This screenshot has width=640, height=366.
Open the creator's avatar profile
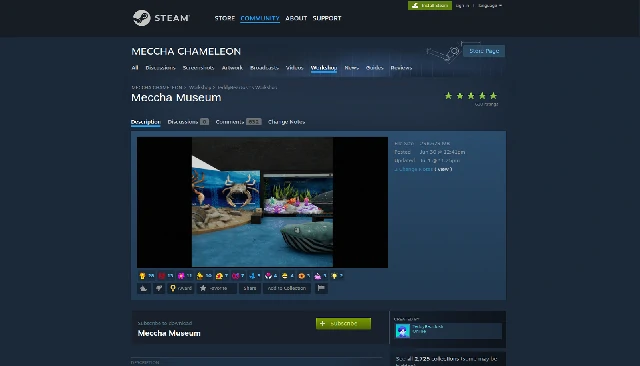point(402,331)
